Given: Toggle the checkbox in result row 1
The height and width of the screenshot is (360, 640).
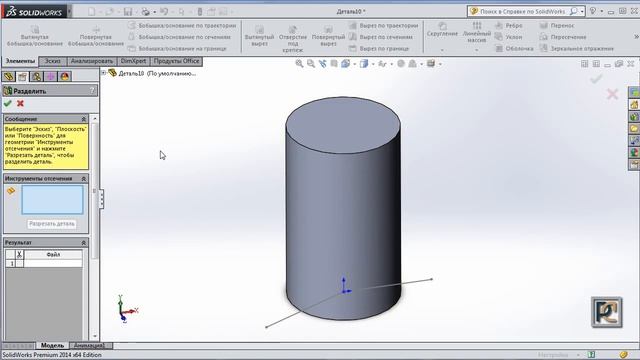Looking at the screenshot, I should click(x=20, y=264).
